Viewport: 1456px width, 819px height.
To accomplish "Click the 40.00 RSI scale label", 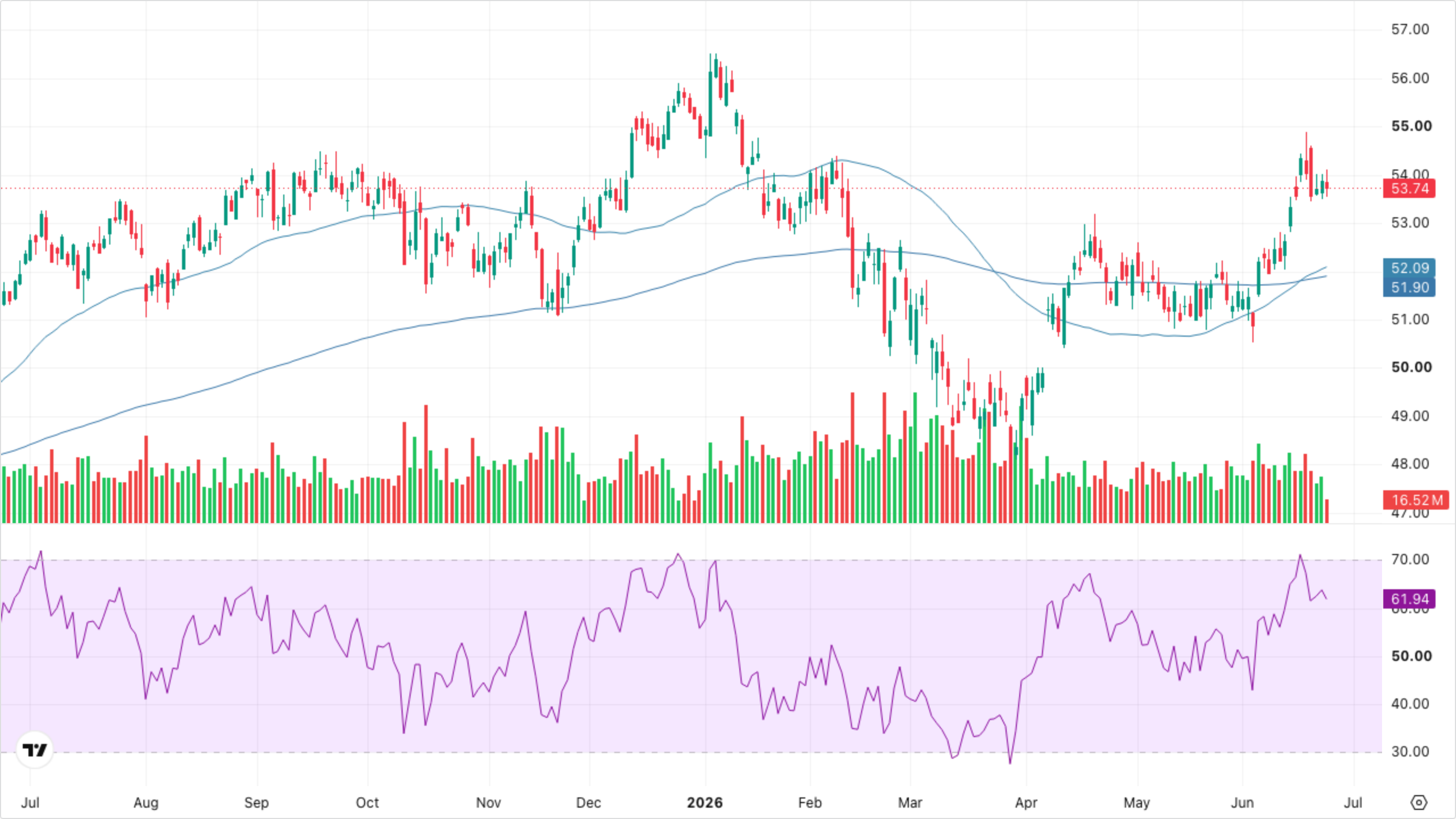I will tap(1410, 704).
